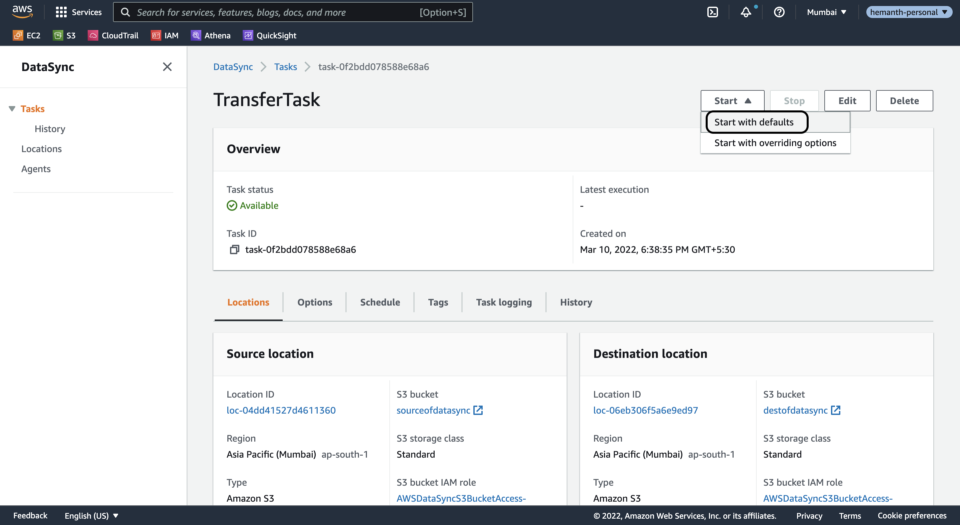The width and height of the screenshot is (960, 525).
Task: Switch to the Locations tab
Action: pos(248,302)
